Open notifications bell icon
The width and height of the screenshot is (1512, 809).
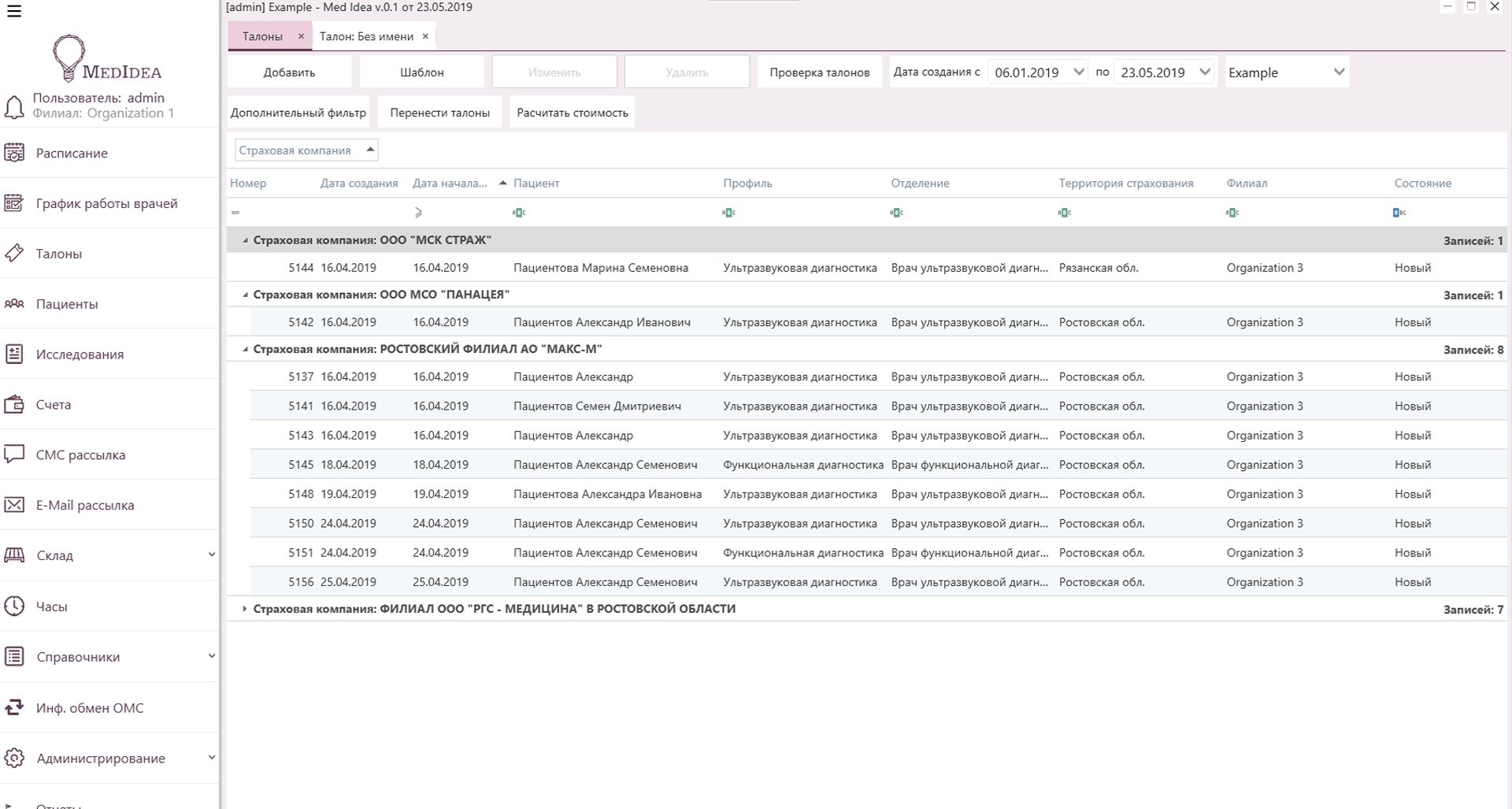pos(14,107)
